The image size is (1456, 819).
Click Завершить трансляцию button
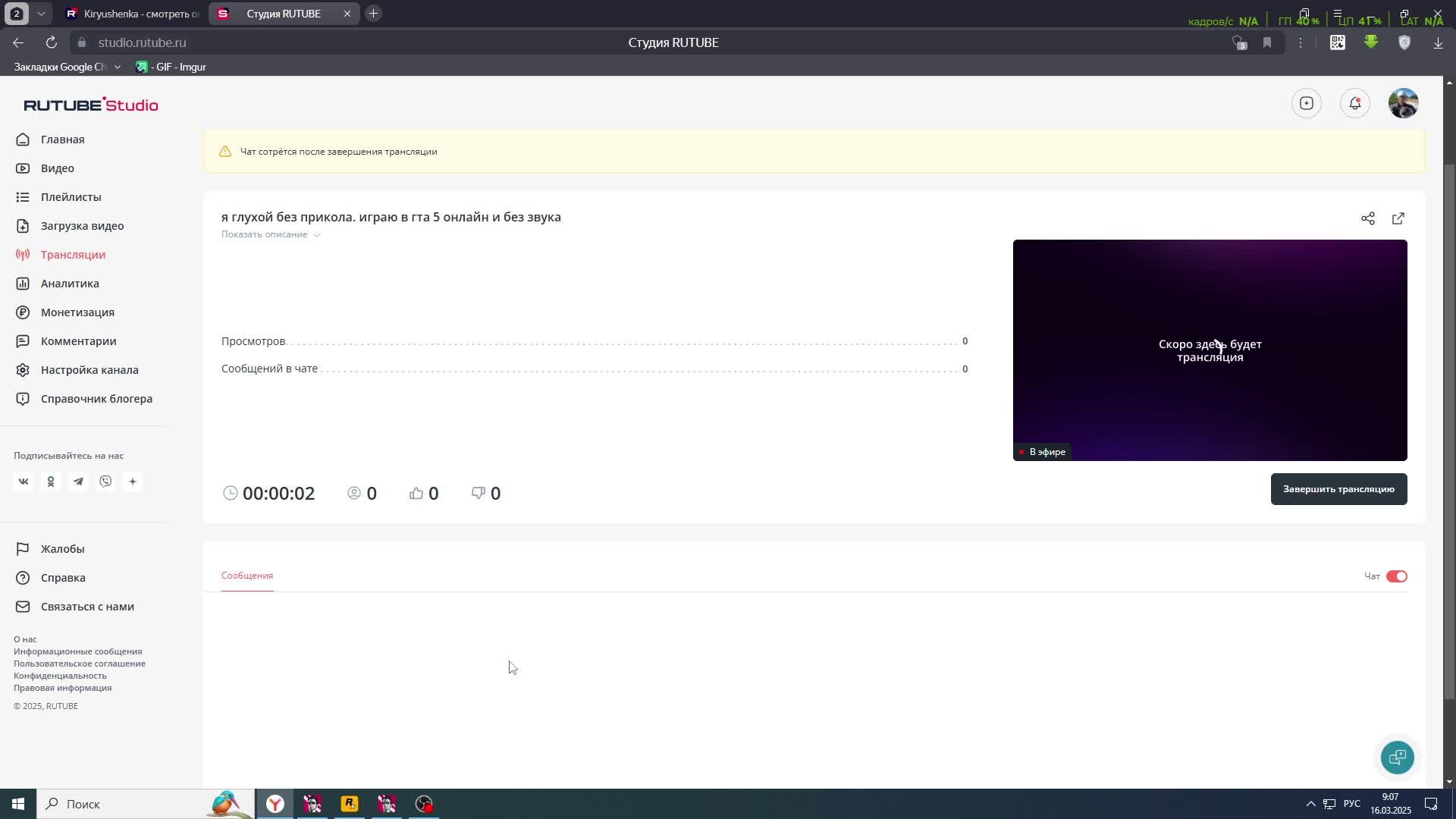pyautogui.click(x=1338, y=489)
